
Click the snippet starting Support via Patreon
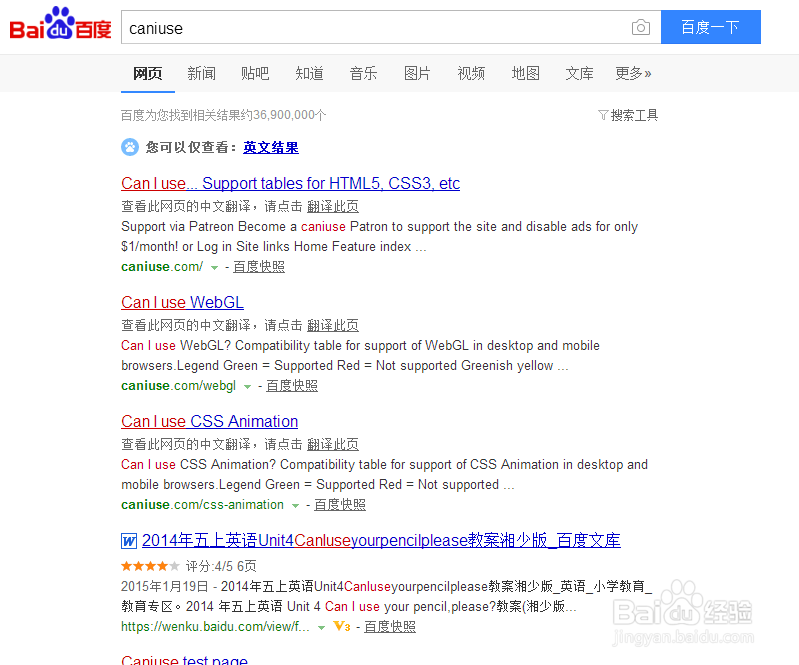(380, 236)
